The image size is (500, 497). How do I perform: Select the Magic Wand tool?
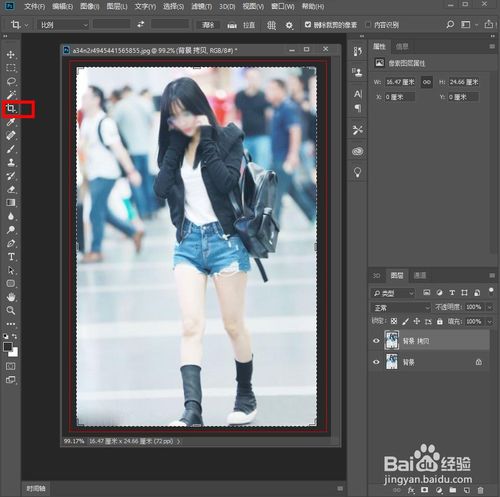(11, 95)
